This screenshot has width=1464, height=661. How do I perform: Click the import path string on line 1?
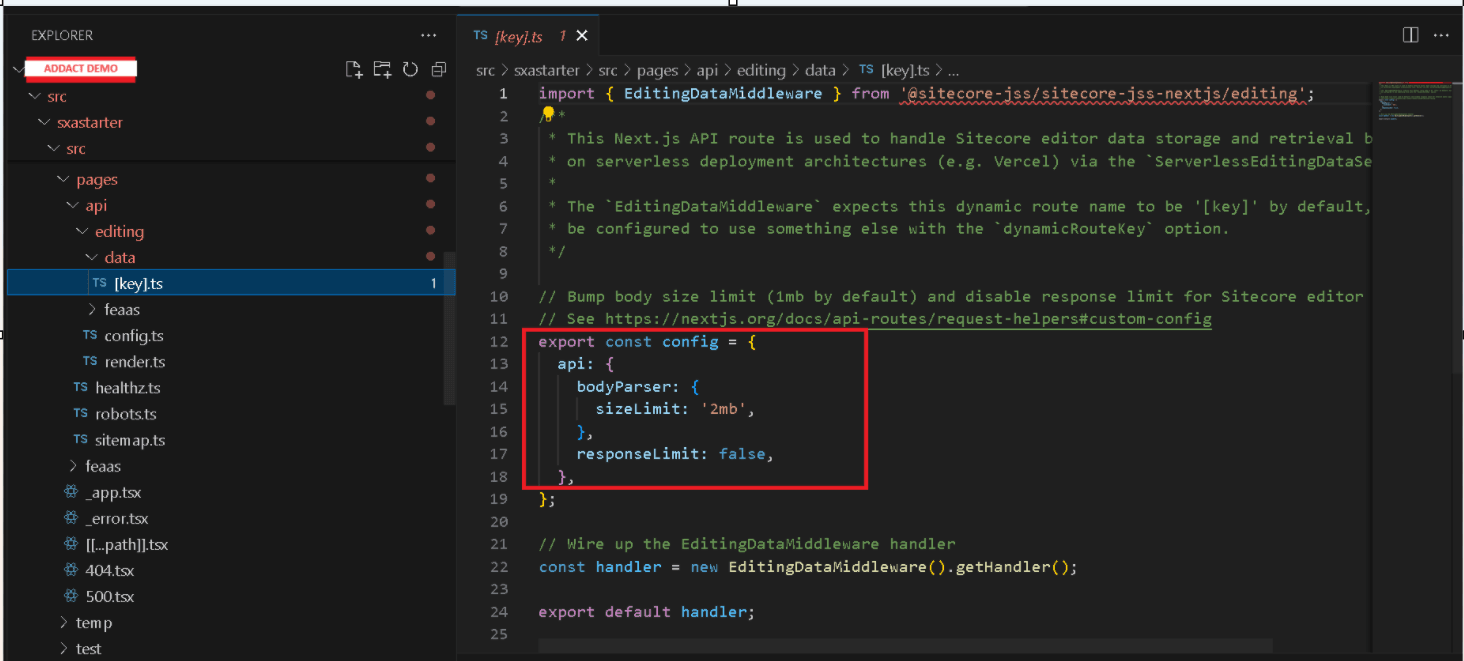[x=1102, y=94]
